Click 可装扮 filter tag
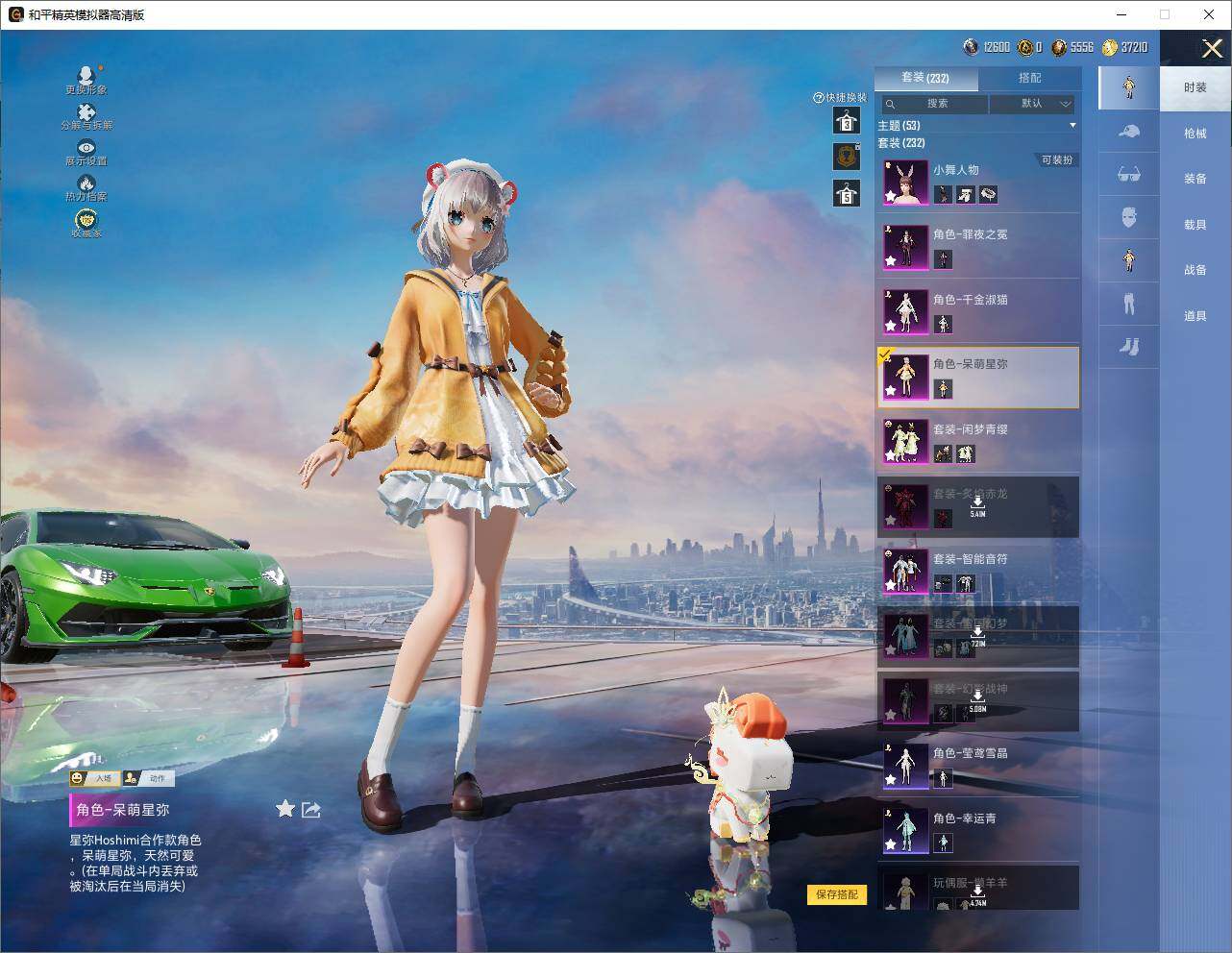 coord(1057,160)
